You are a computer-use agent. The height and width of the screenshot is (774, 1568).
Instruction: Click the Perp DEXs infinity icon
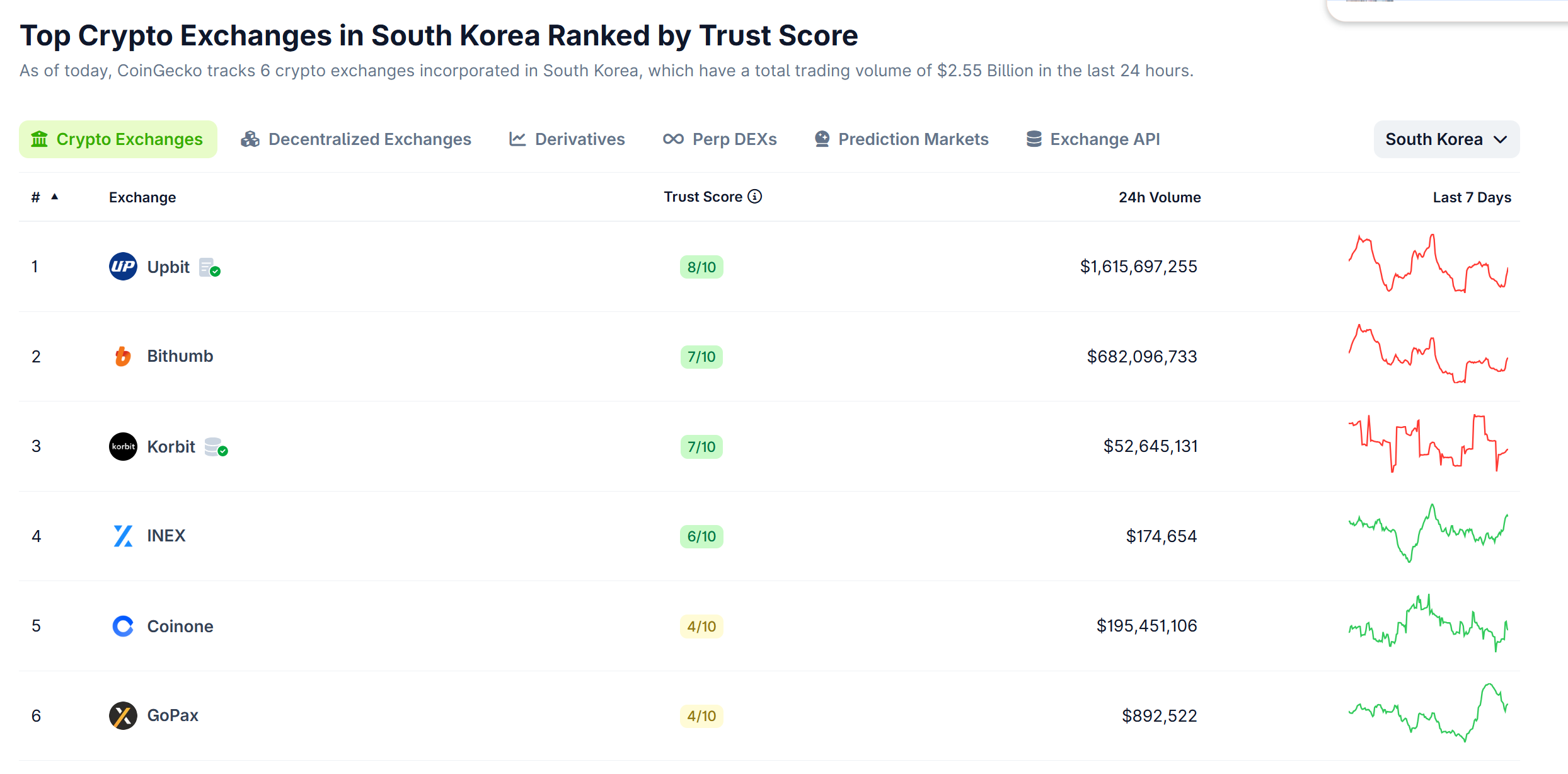click(673, 139)
